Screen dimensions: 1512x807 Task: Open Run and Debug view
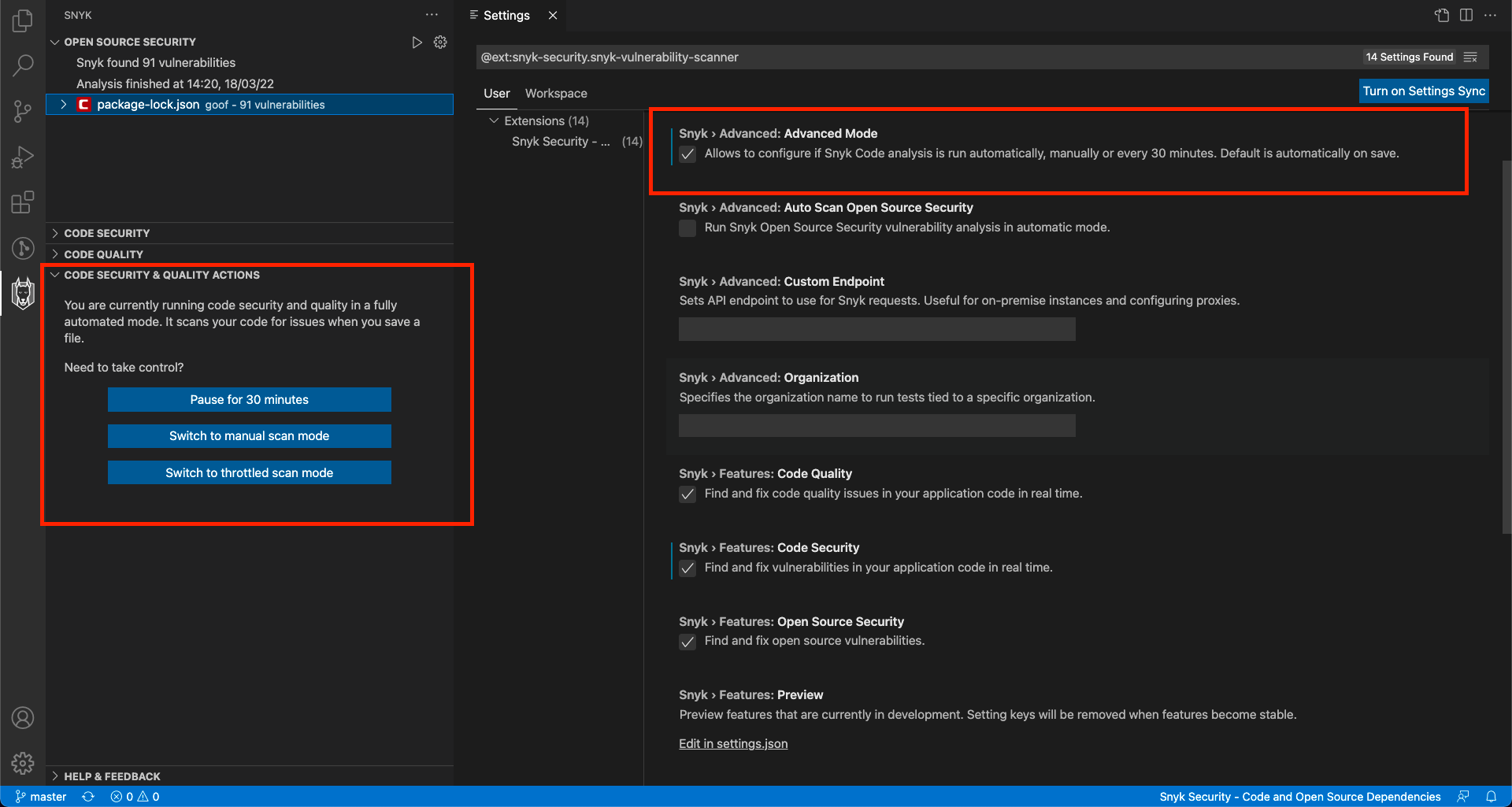pos(23,157)
